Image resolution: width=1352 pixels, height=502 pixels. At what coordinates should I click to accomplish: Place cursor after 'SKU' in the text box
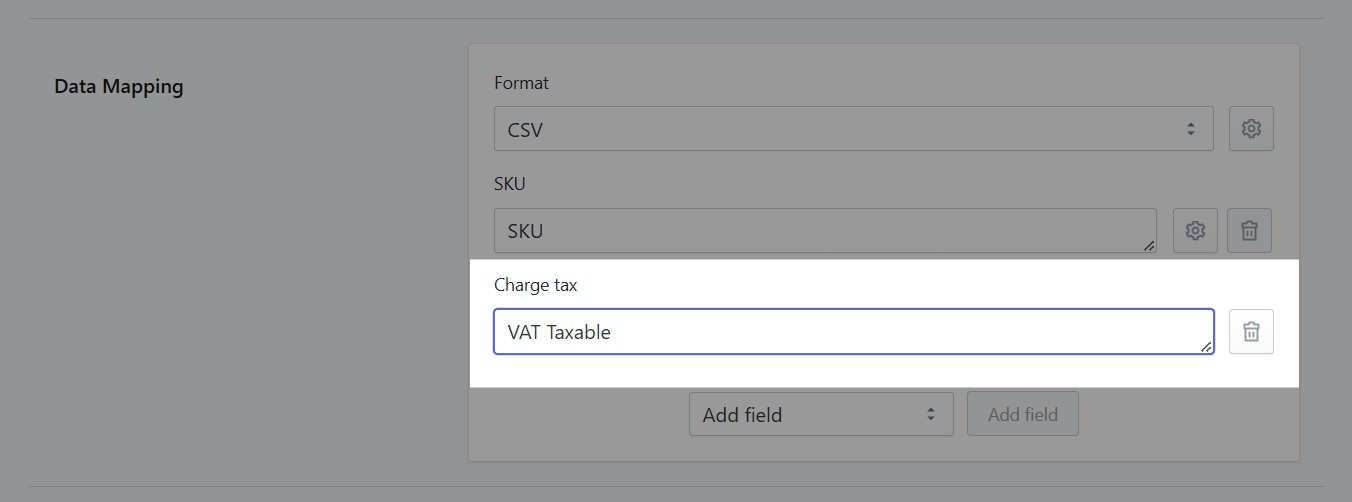coord(545,231)
